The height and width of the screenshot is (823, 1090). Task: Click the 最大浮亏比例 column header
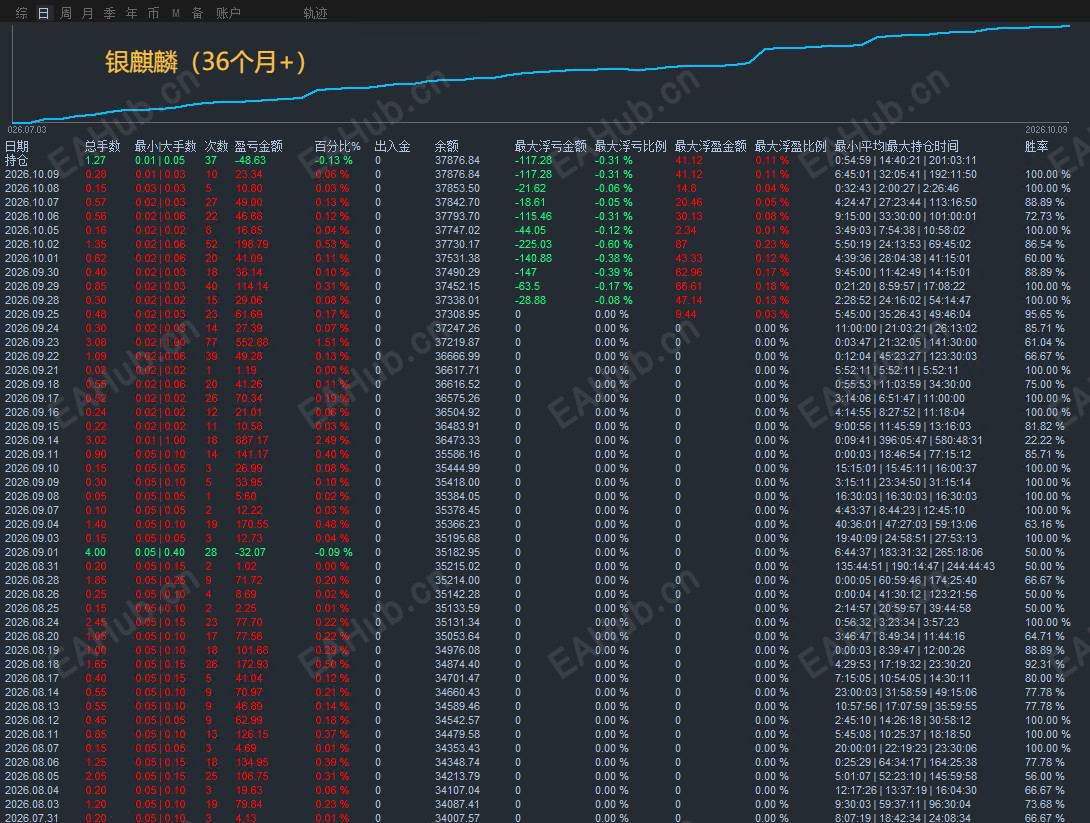(x=631, y=146)
